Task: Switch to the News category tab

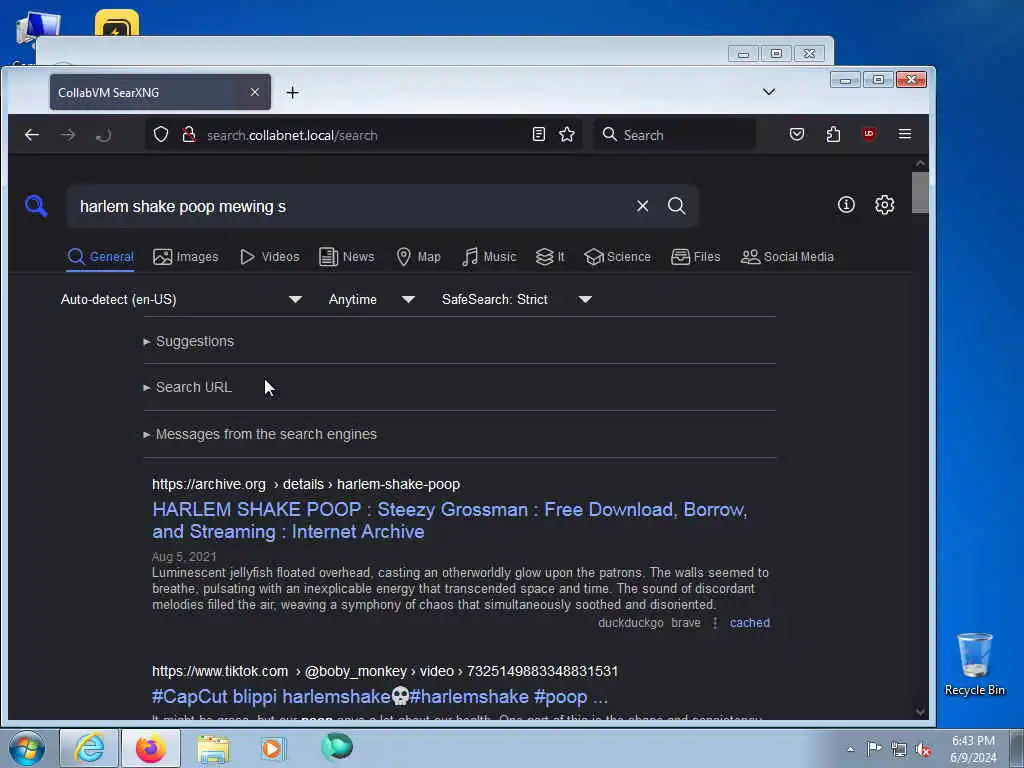Action: [347, 257]
